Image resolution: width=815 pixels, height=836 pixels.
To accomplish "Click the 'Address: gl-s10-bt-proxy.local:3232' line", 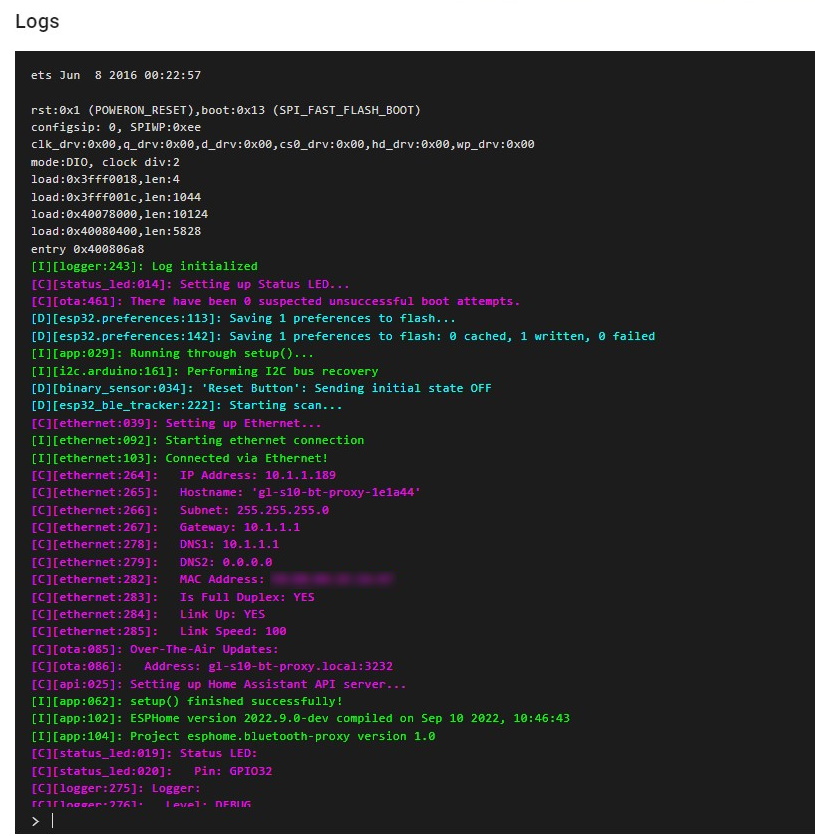I will tap(212, 666).
